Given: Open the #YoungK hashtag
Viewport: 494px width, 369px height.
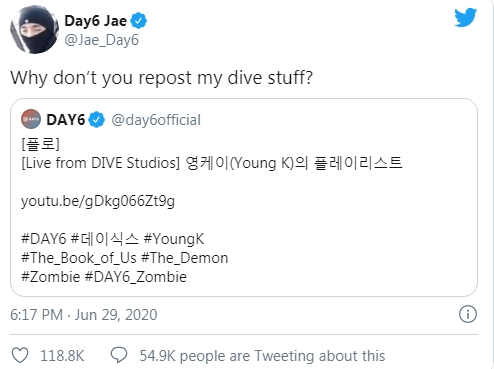Looking at the screenshot, I should pyautogui.click(x=174, y=239).
